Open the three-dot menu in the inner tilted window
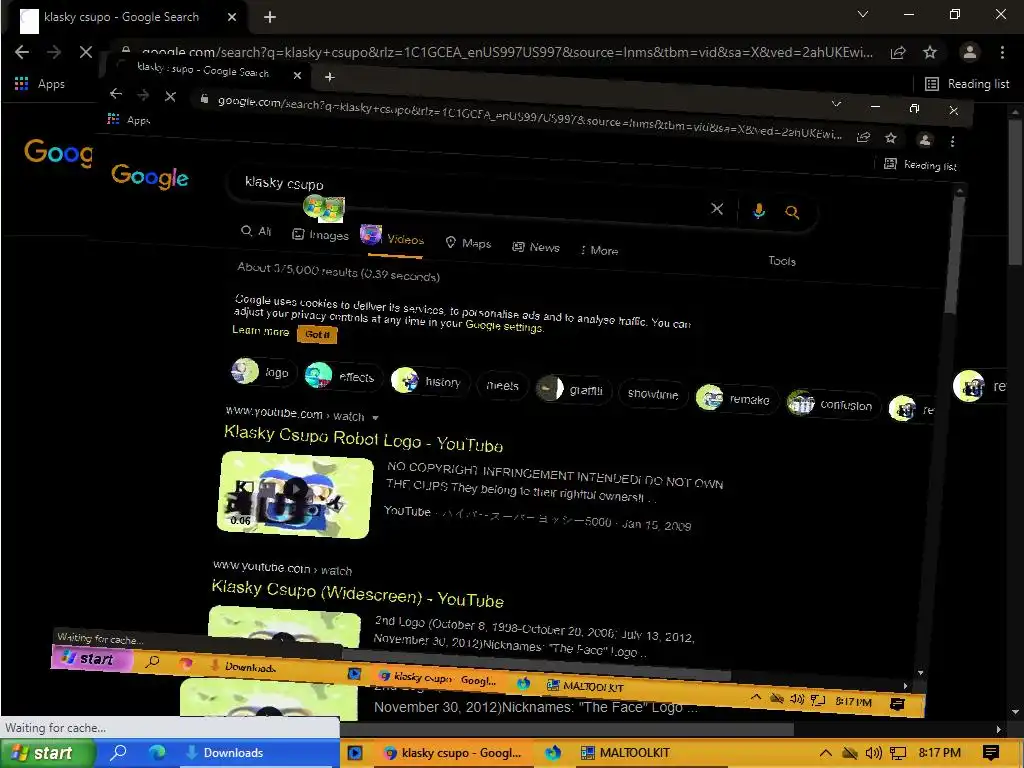The width and height of the screenshot is (1024, 768). coord(953,141)
